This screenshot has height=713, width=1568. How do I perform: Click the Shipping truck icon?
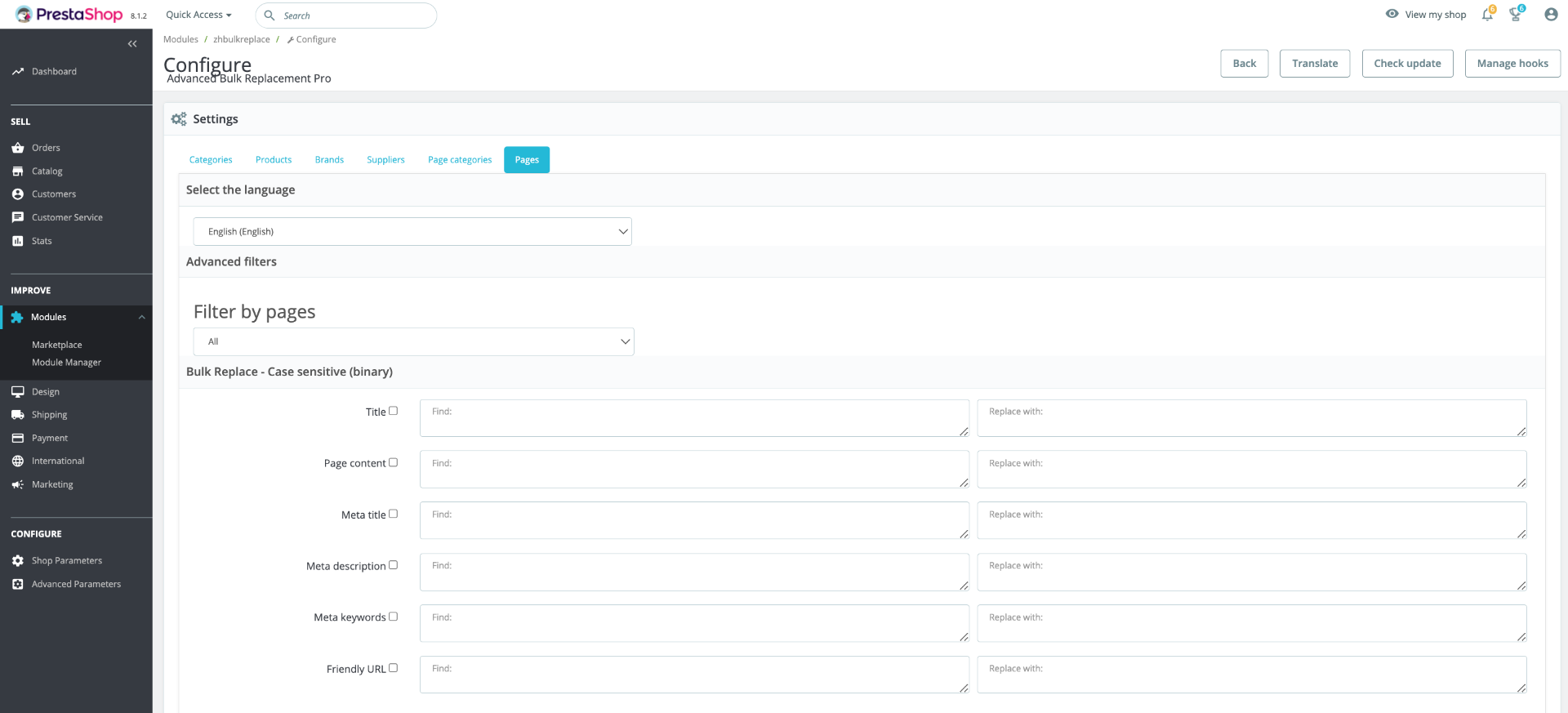coord(18,415)
